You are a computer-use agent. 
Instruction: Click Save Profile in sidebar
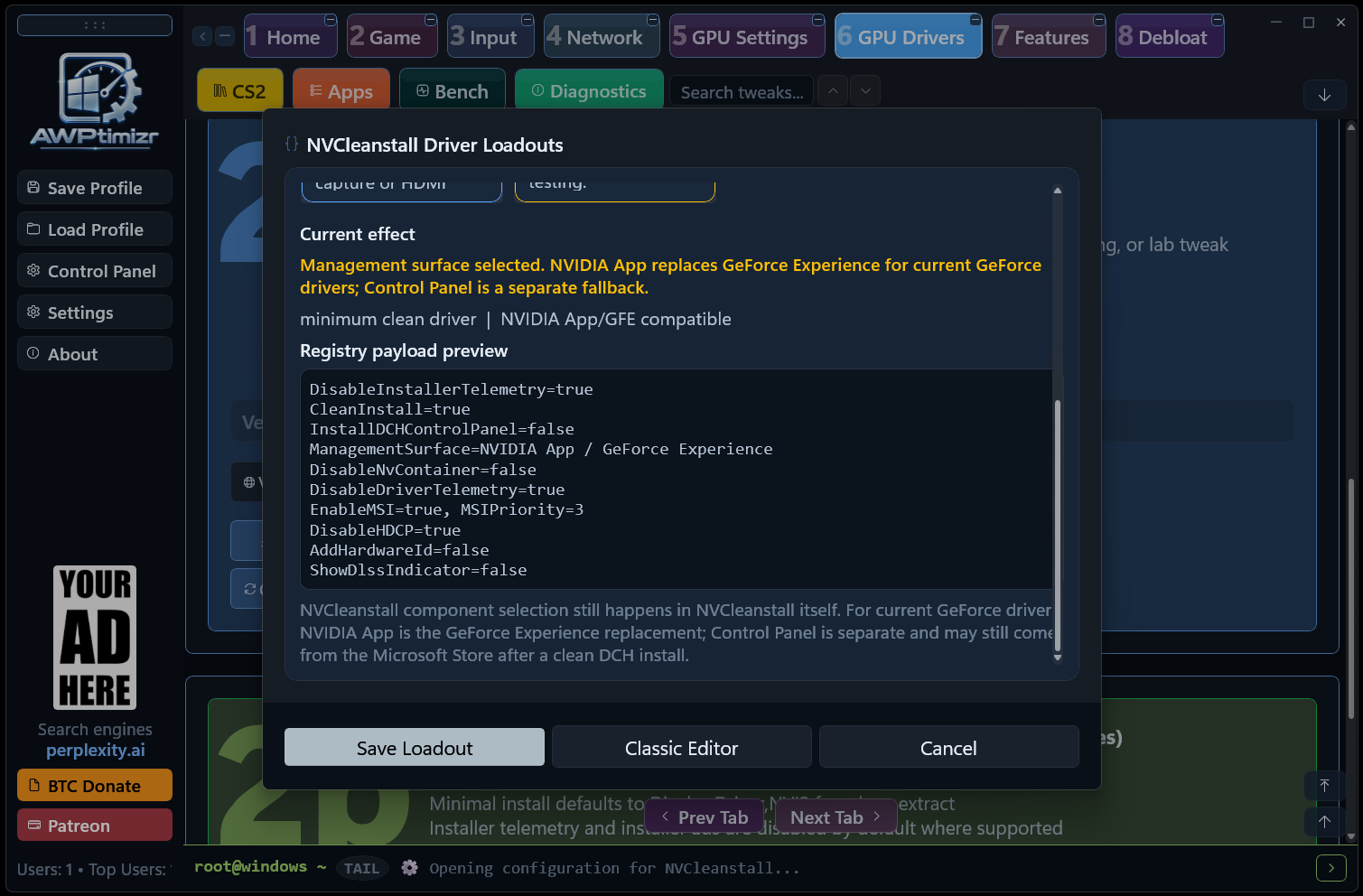click(x=95, y=188)
